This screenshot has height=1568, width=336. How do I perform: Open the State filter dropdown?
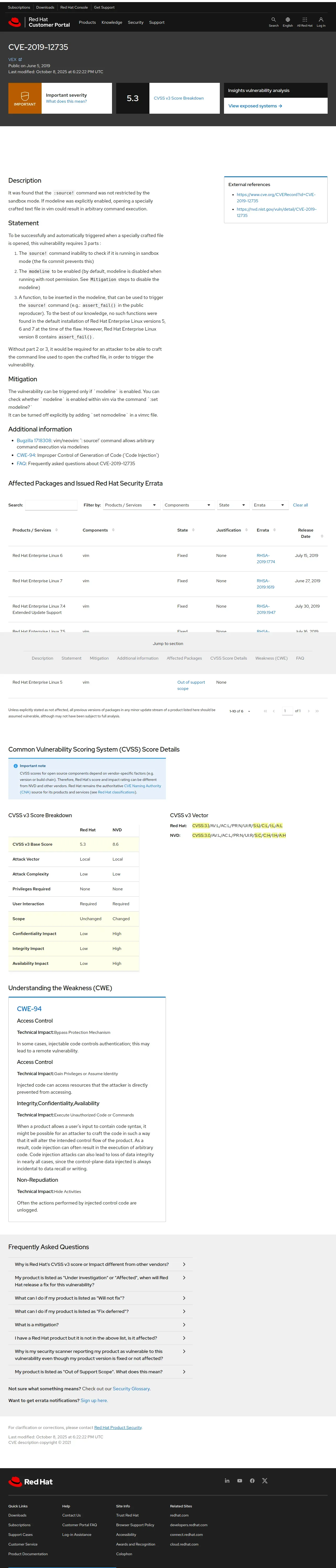click(x=232, y=505)
